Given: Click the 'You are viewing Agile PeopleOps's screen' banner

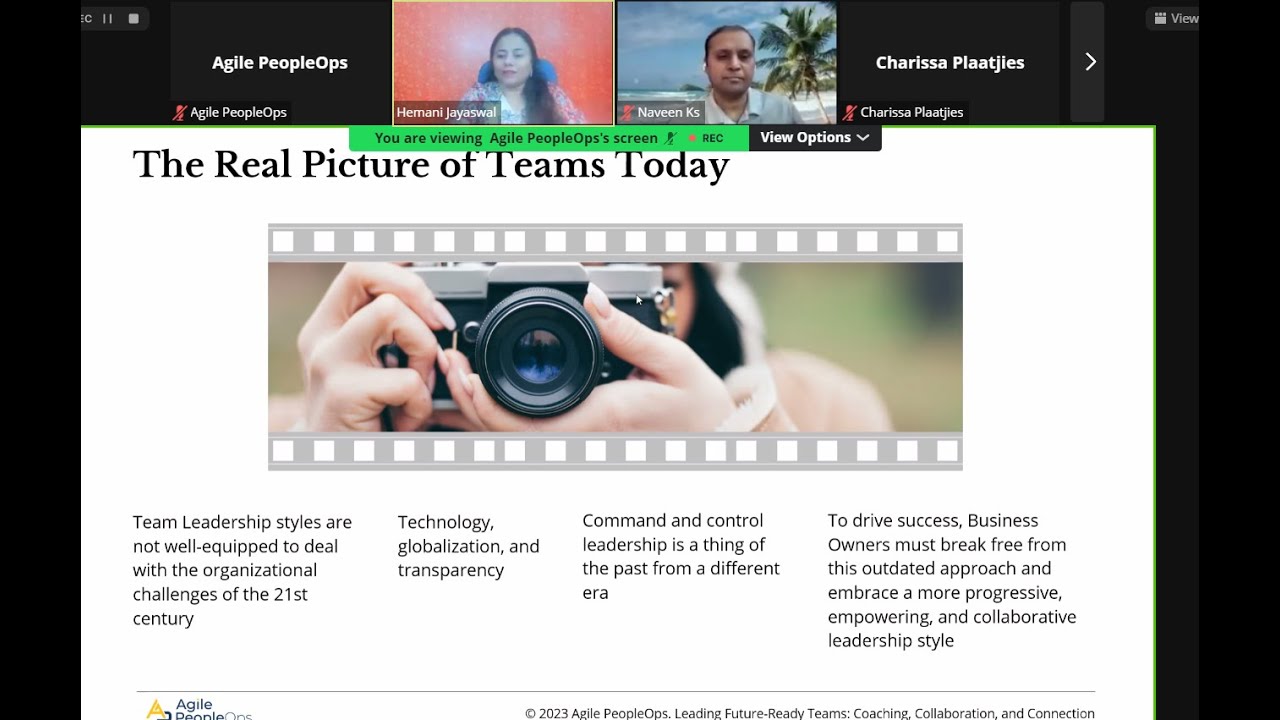Looking at the screenshot, I should (x=548, y=138).
